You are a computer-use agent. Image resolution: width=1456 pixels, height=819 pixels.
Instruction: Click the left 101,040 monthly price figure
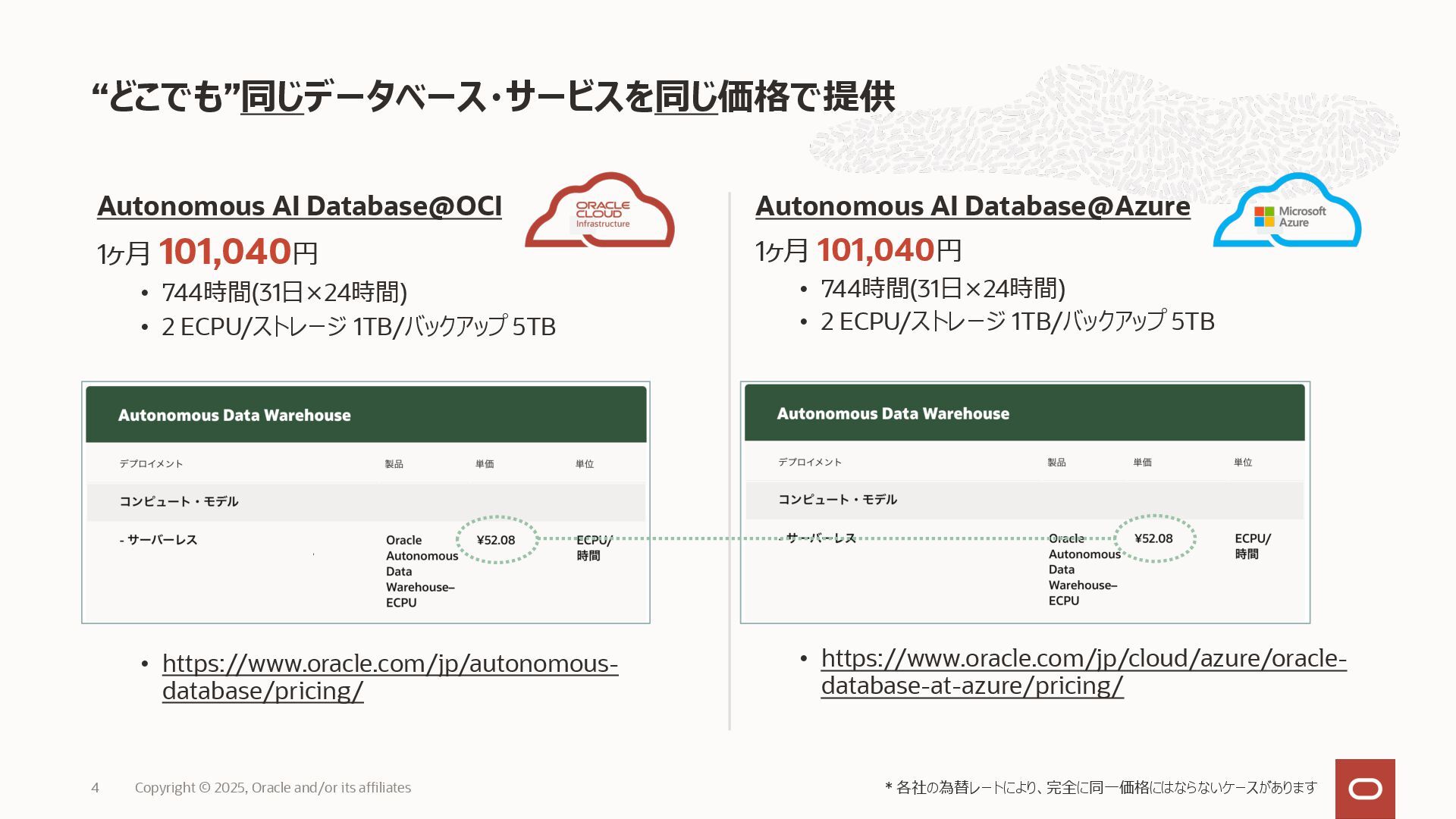225,252
